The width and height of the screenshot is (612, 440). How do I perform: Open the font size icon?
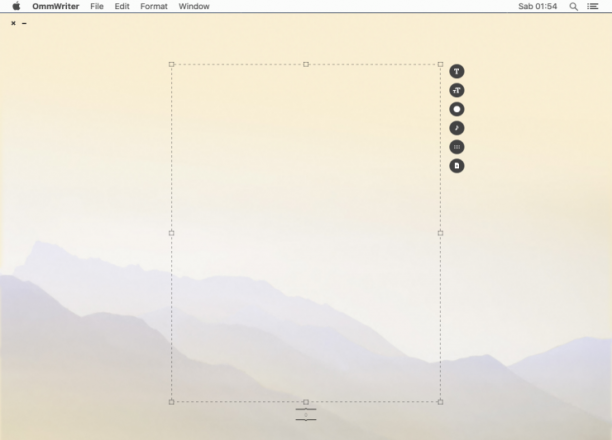[457, 91]
